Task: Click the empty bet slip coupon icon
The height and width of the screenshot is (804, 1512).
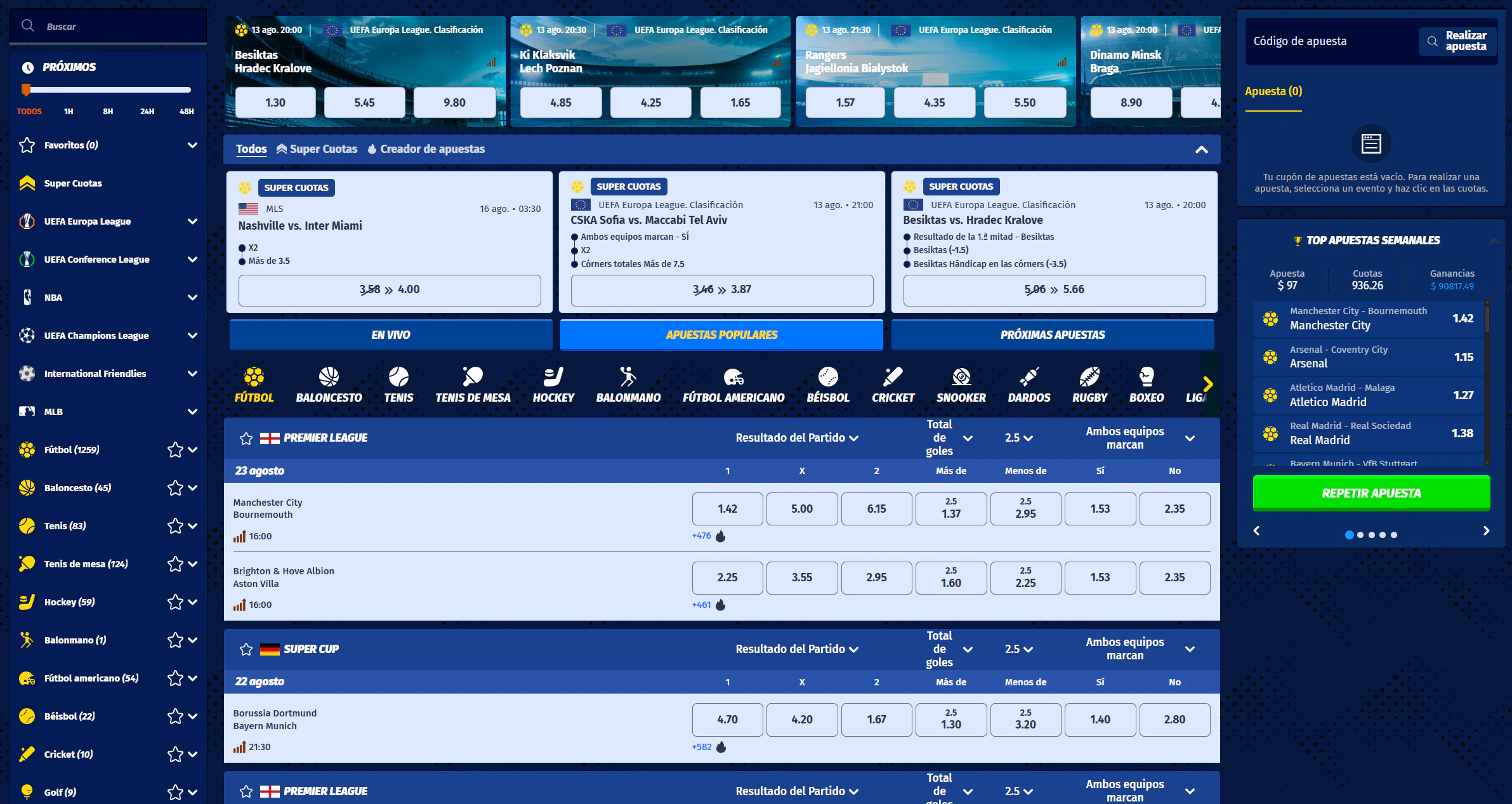Action: point(1371,143)
